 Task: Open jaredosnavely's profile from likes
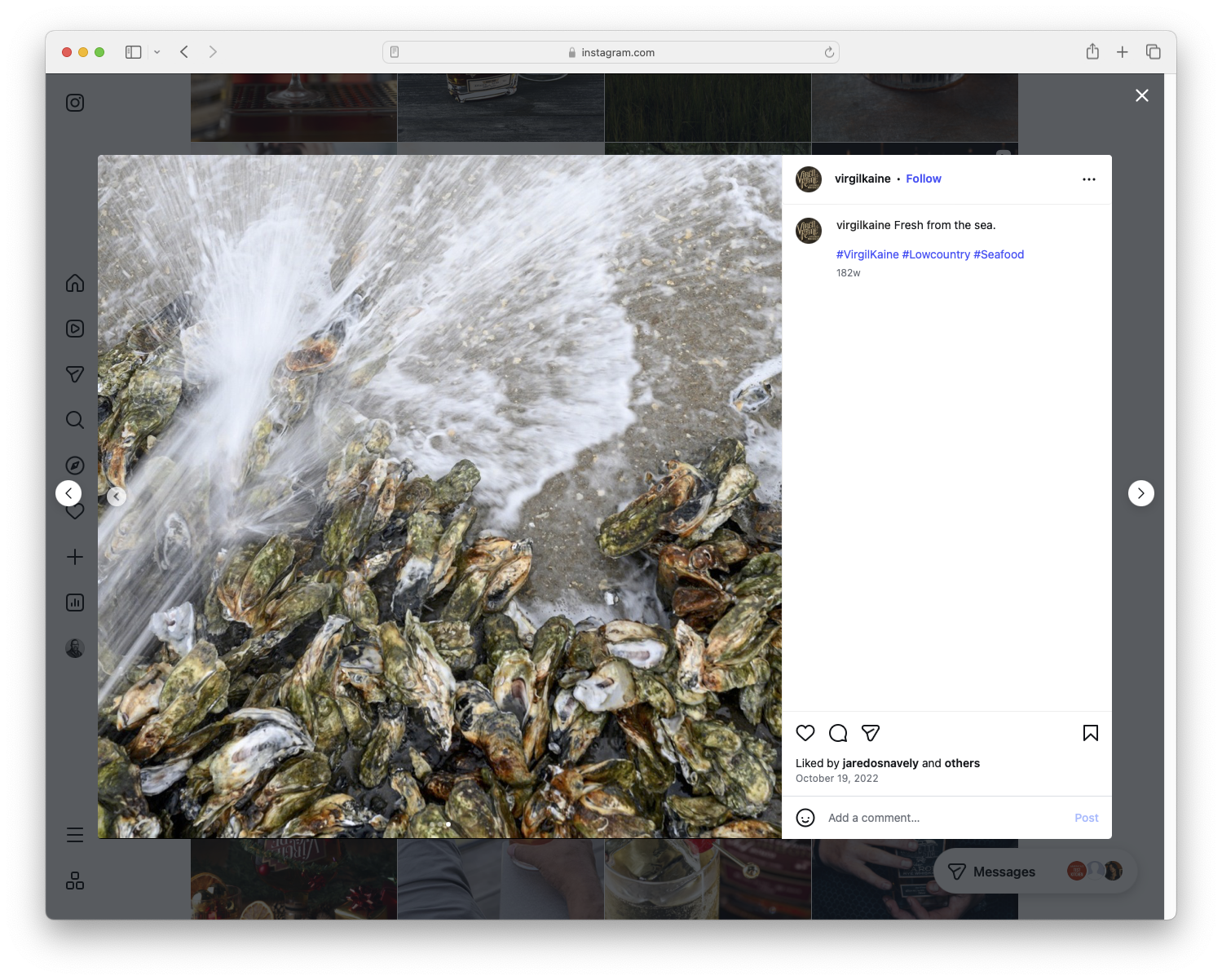(880, 763)
